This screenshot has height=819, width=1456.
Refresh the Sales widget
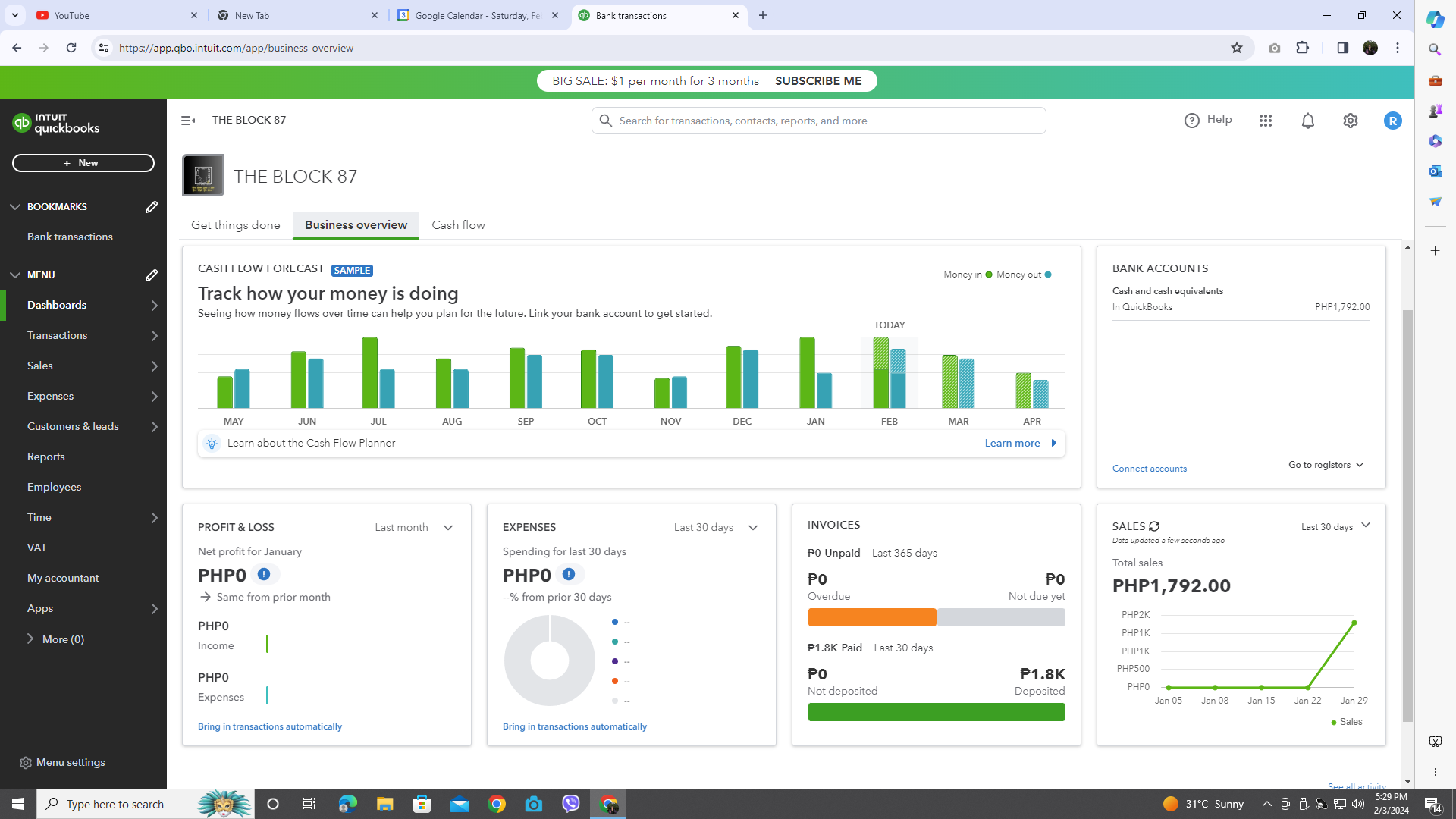[x=1154, y=526]
